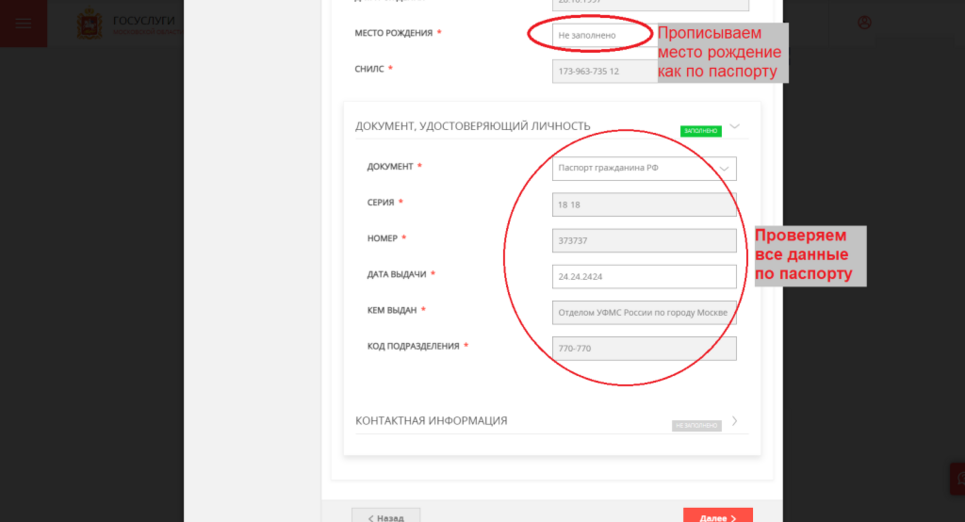
Task: Expand the Контактная информация section arrow
Action: pyautogui.click(x=735, y=421)
